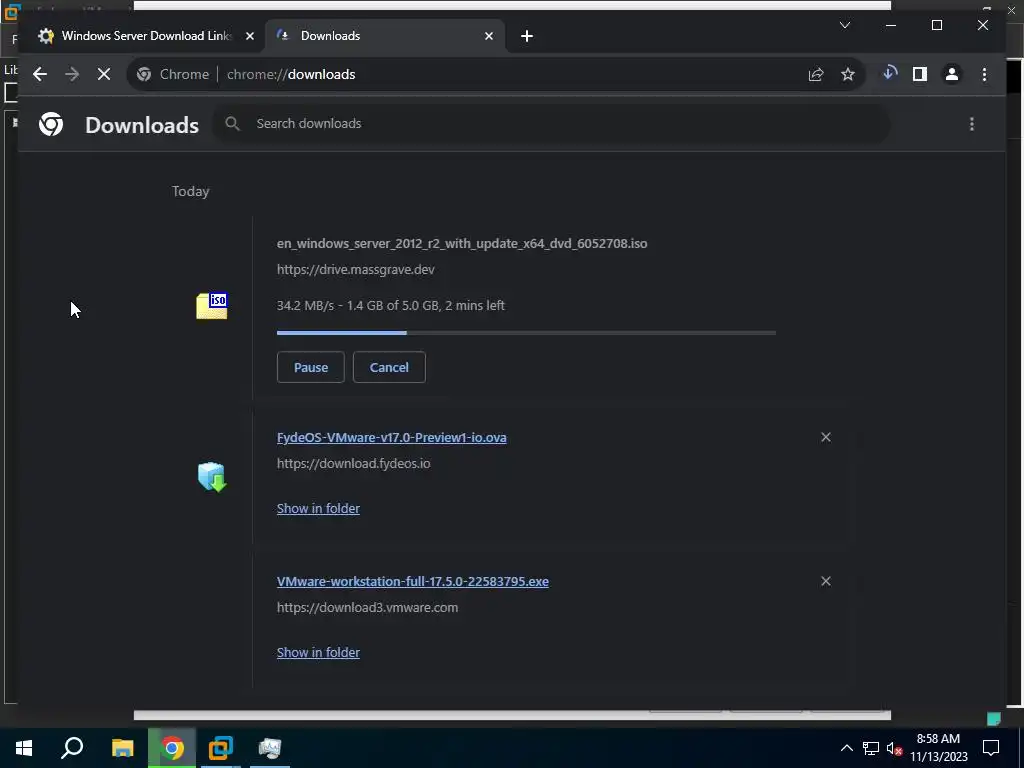The width and height of the screenshot is (1024, 768).
Task: Show hidden system tray icons
Action: tap(846, 748)
